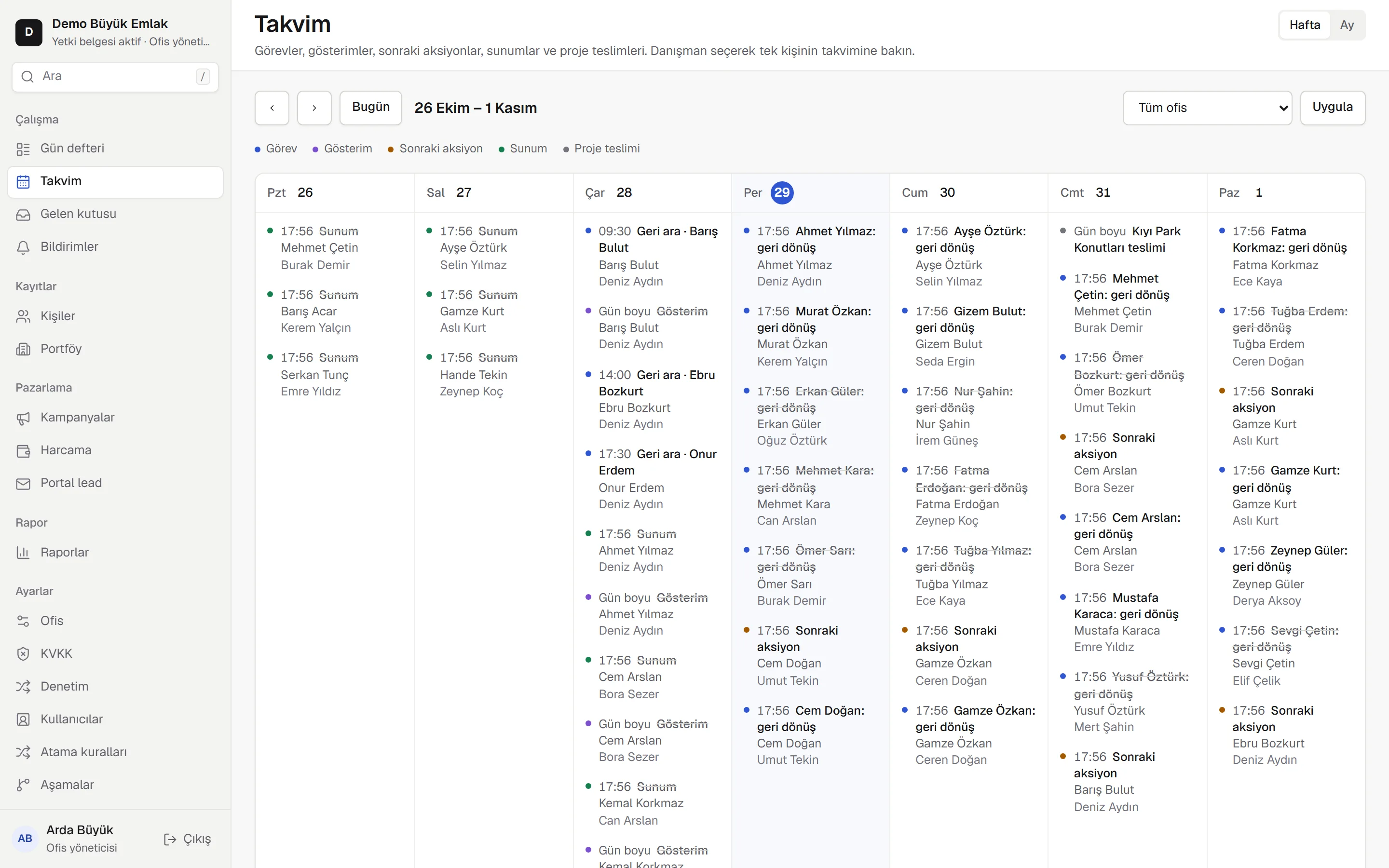
Task: Open Gün defteri from the sidebar icon
Action: coord(23,149)
